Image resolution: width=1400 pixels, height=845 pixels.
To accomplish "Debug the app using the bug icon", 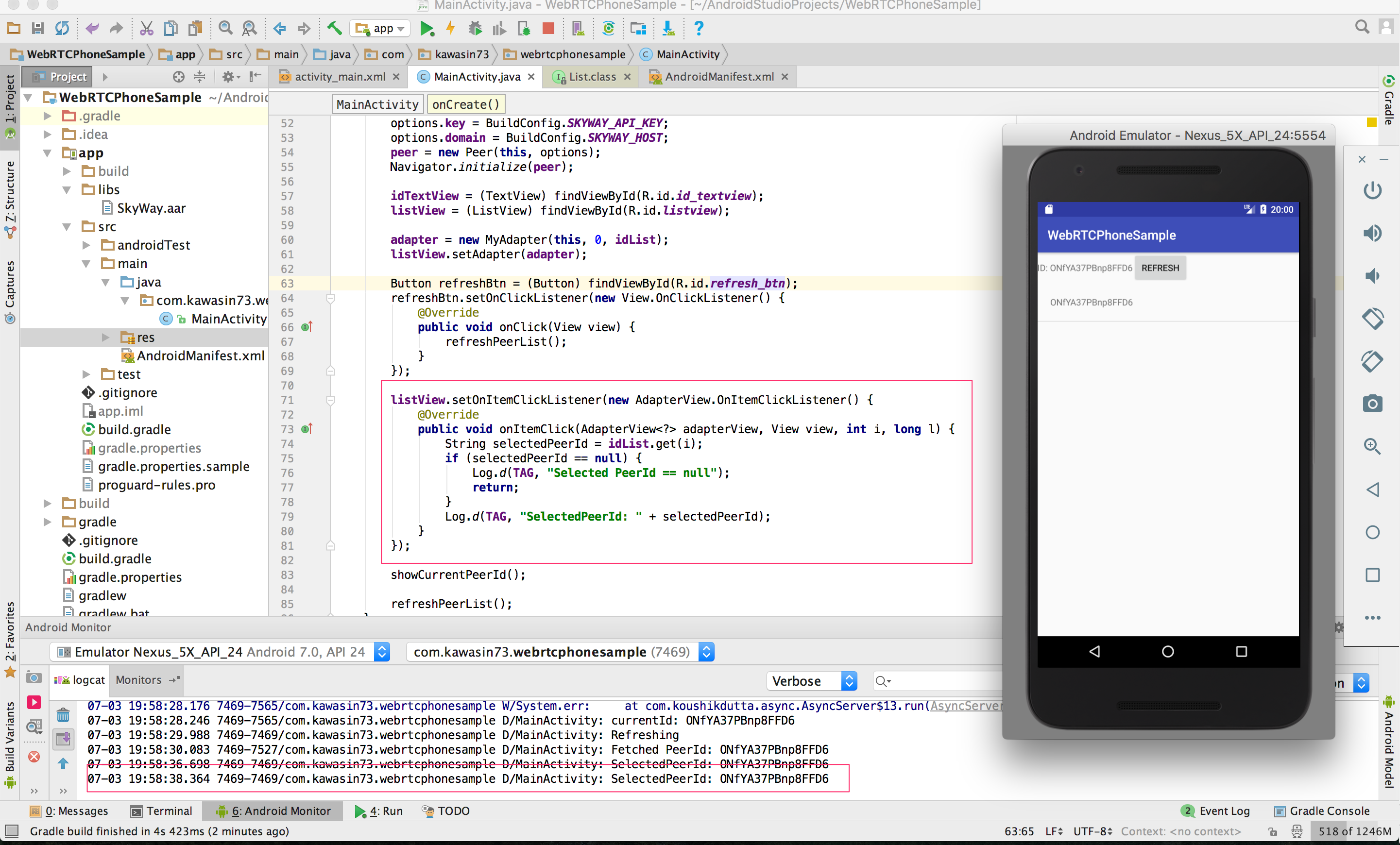I will (475, 28).
